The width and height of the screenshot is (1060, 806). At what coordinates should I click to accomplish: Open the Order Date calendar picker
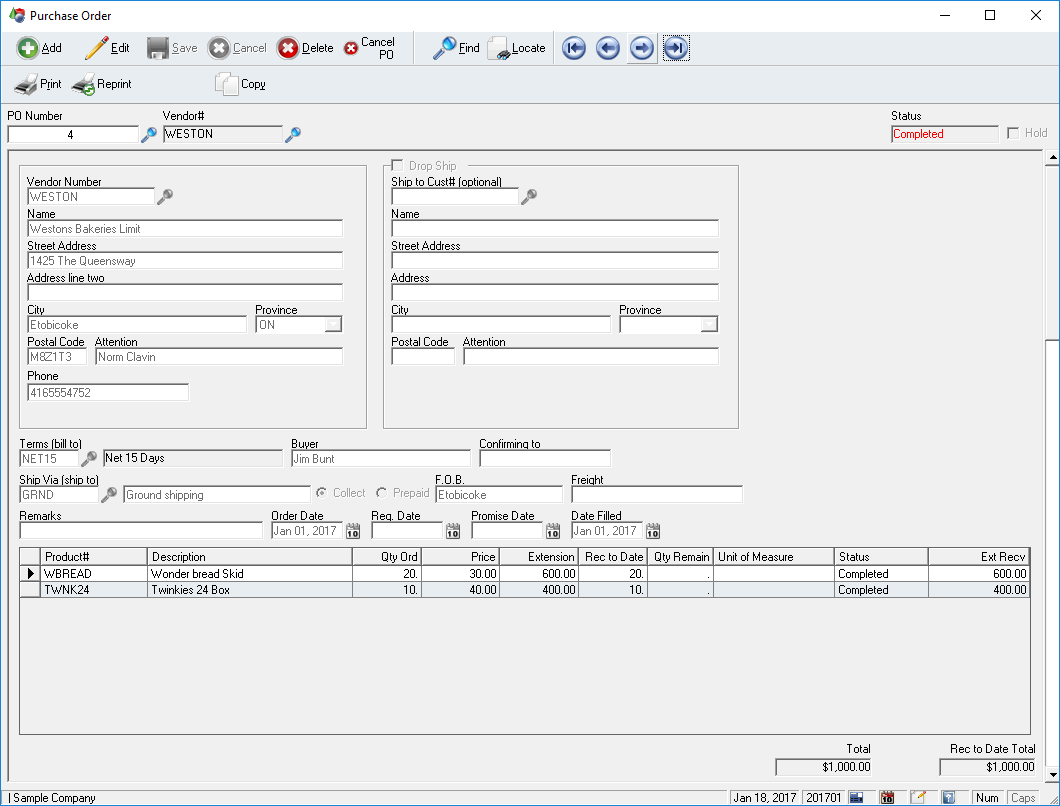[353, 532]
